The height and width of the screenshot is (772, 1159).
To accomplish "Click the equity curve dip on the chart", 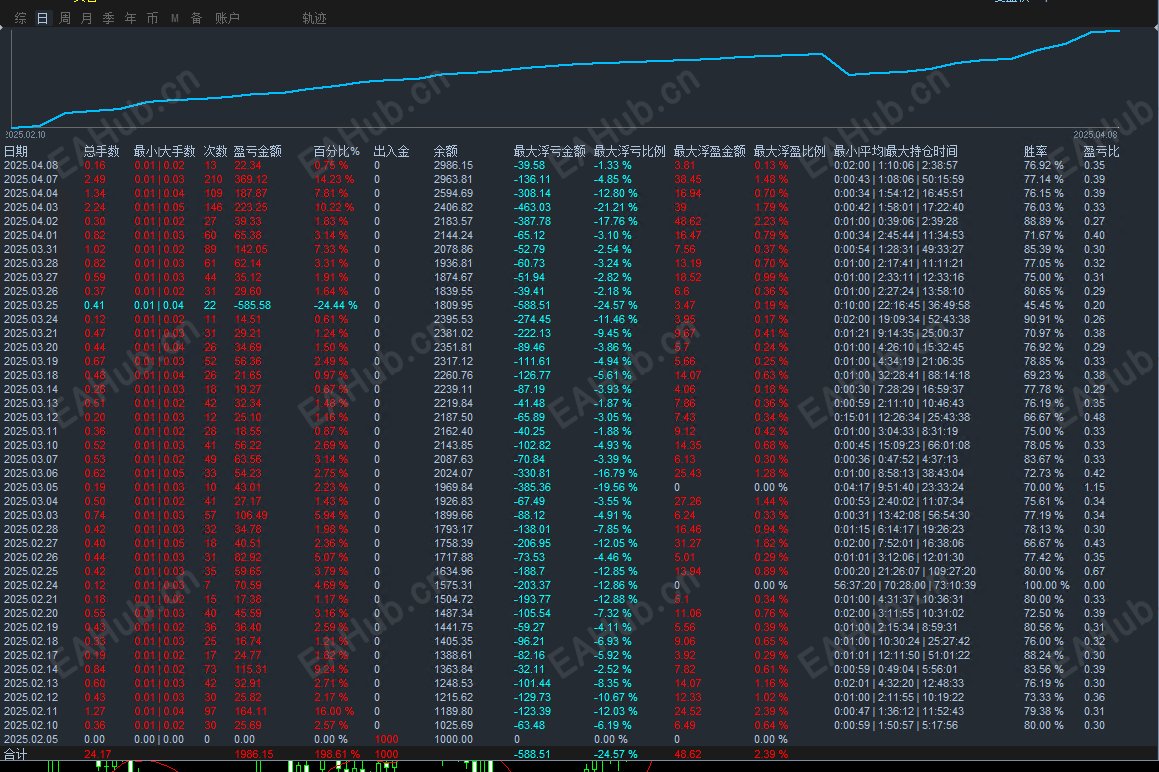I will click(849, 74).
